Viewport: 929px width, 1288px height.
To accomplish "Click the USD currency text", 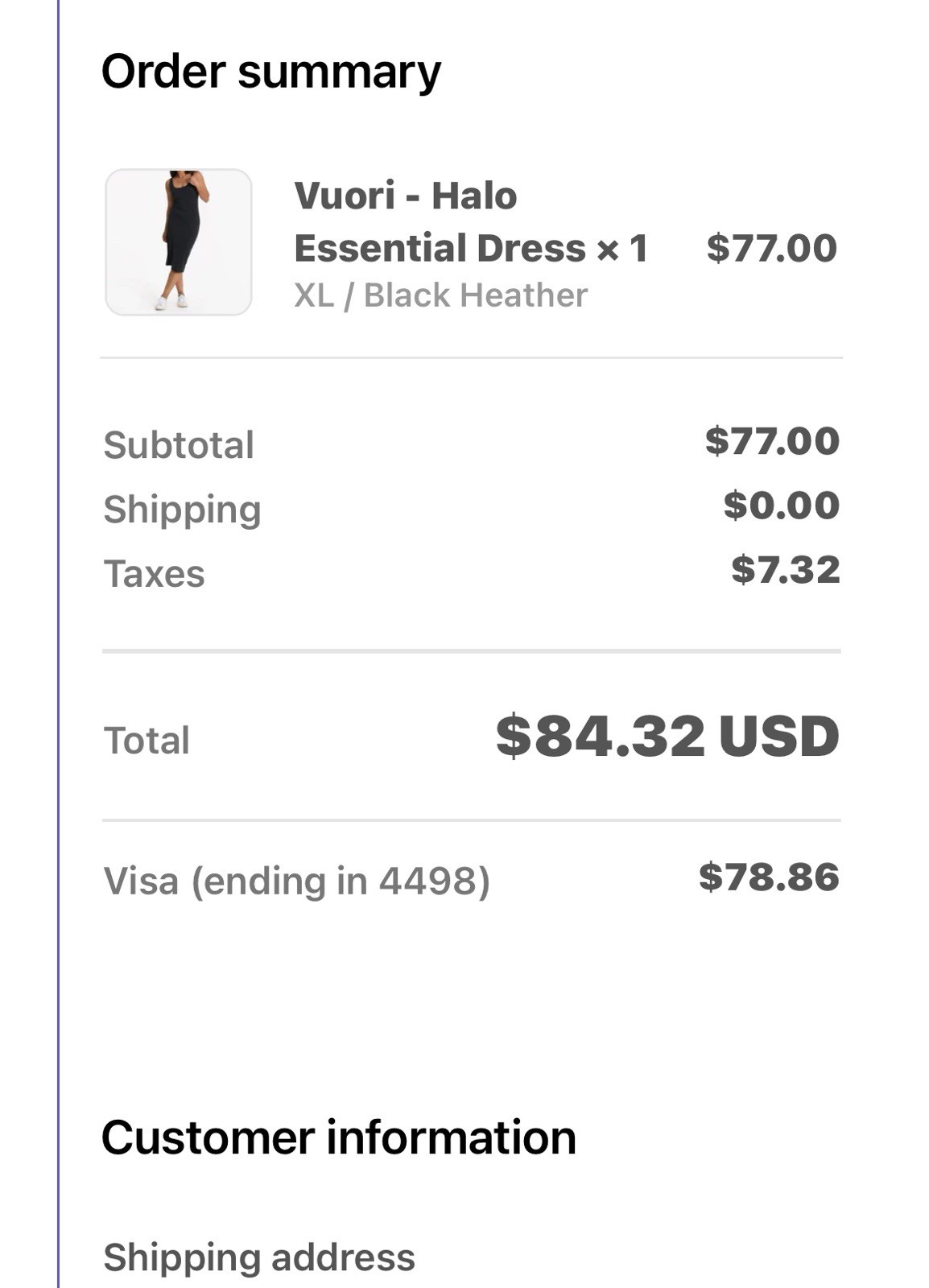I will click(x=778, y=737).
